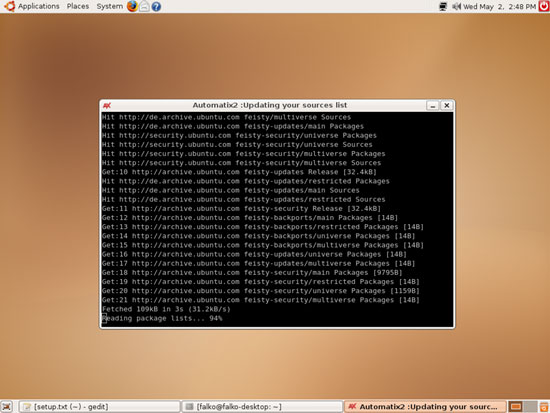Switch to the second workspace
550x413 pixels.
click(x=530, y=407)
